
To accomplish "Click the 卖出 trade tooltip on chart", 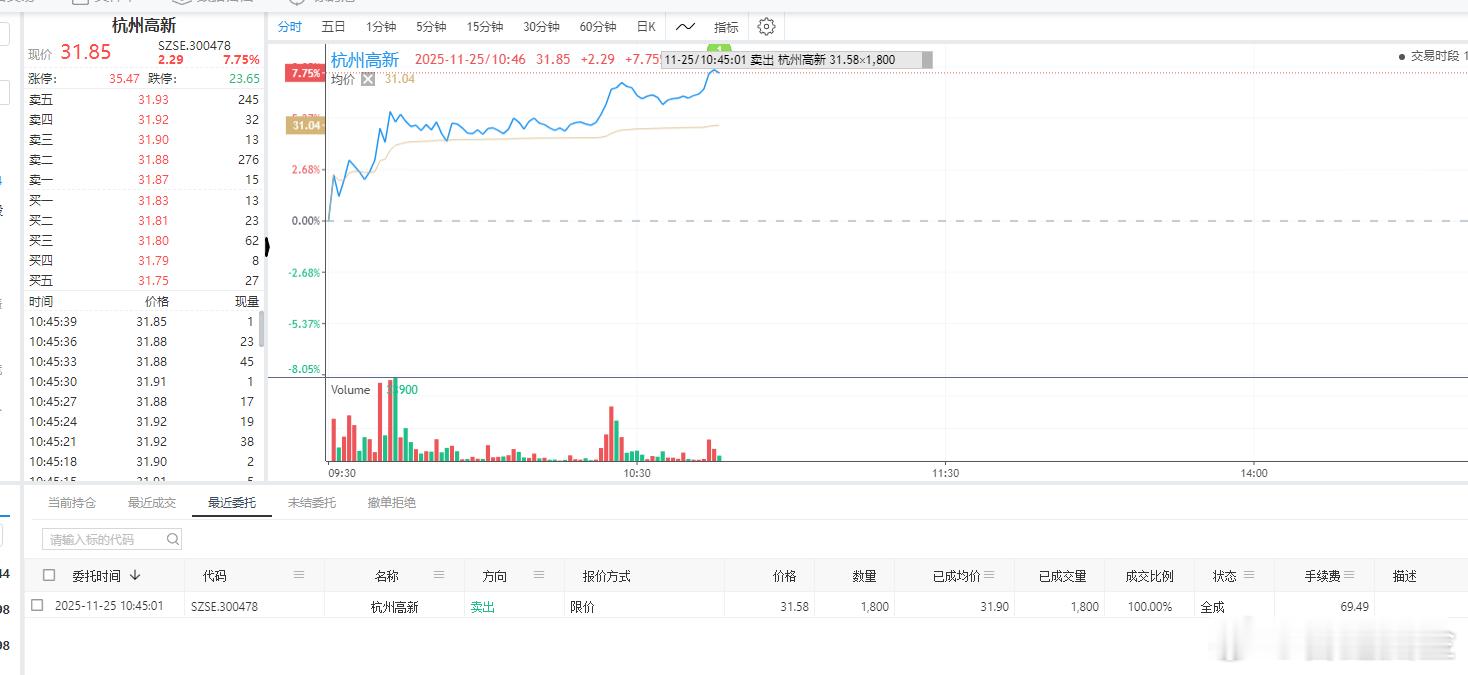I will click(x=797, y=60).
